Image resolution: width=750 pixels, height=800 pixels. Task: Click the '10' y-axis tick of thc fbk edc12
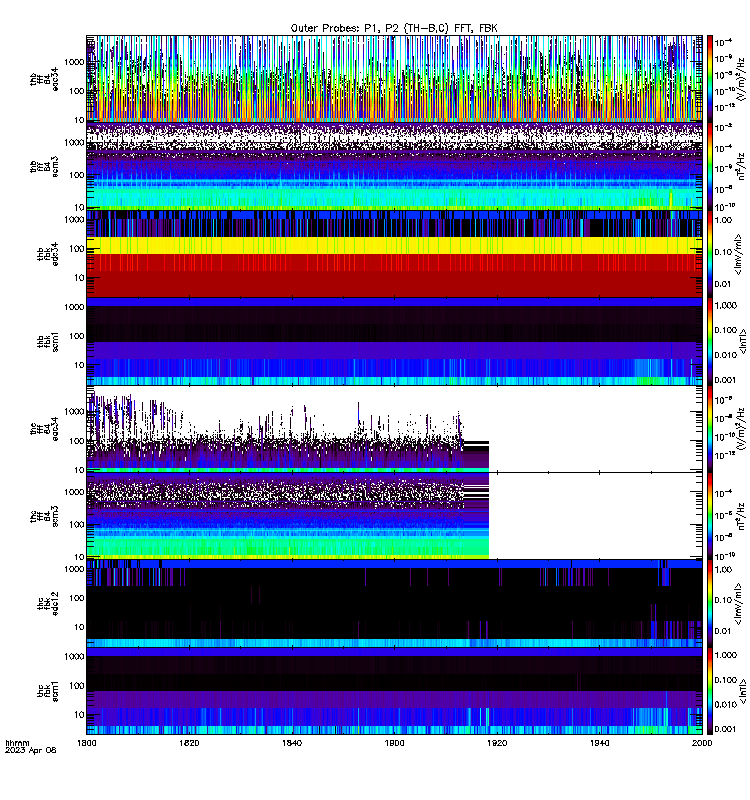click(79, 627)
